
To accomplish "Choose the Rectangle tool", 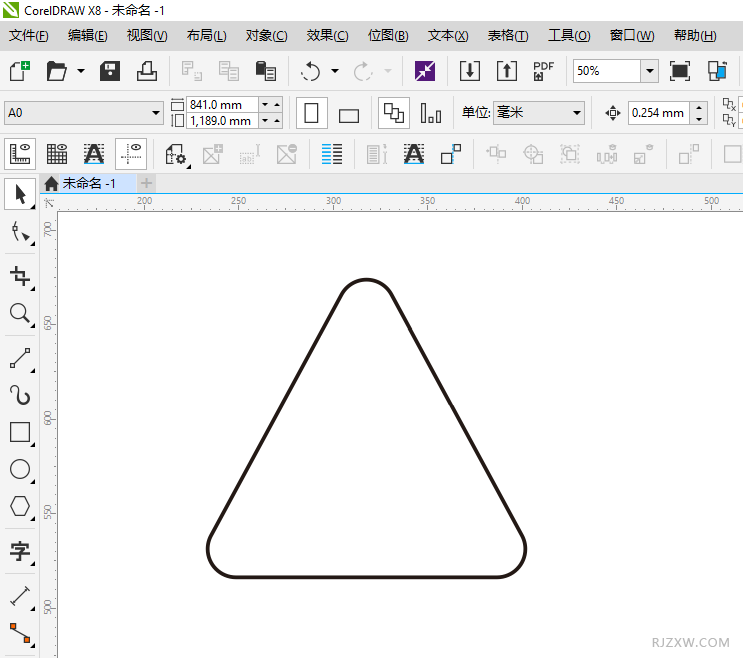I will click(x=20, y=432).
